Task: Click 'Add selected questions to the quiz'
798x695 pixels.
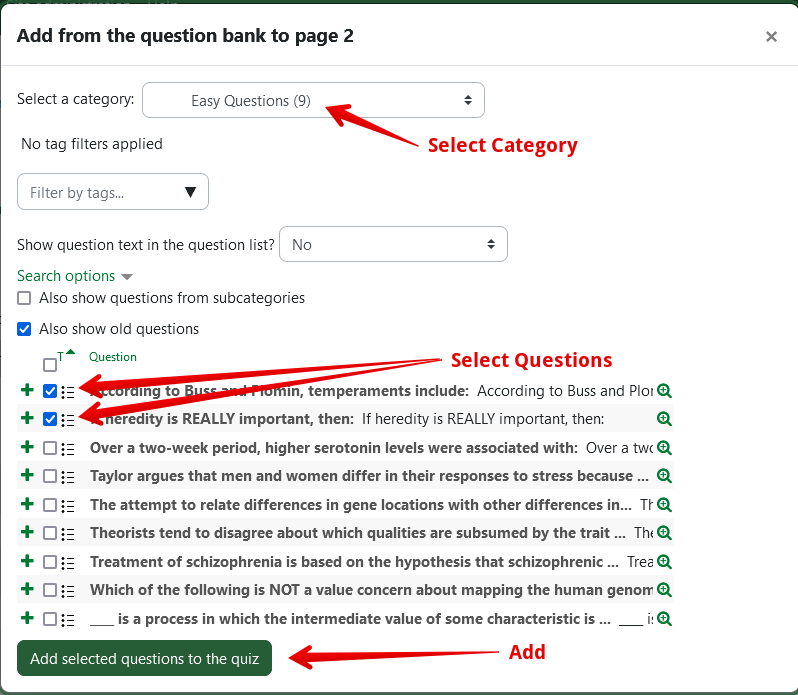Action: pyautogui.click(x=144, y=658)
